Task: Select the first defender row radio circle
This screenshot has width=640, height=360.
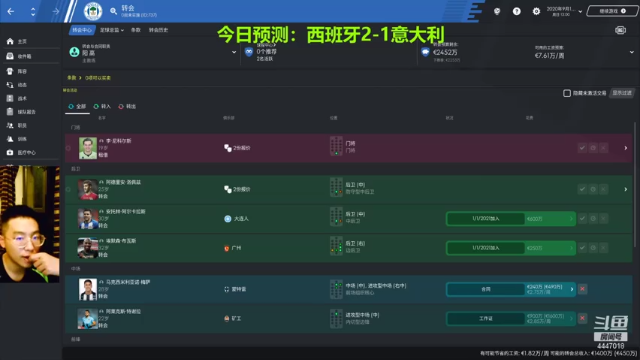Action: pos(69,189)
